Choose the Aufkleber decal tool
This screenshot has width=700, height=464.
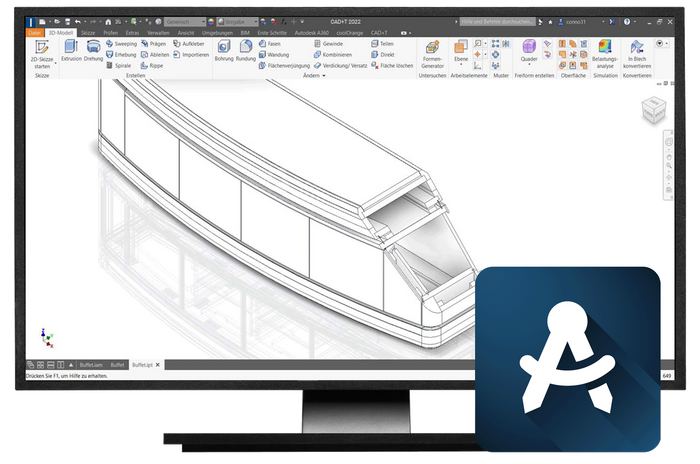coord(189,44)
